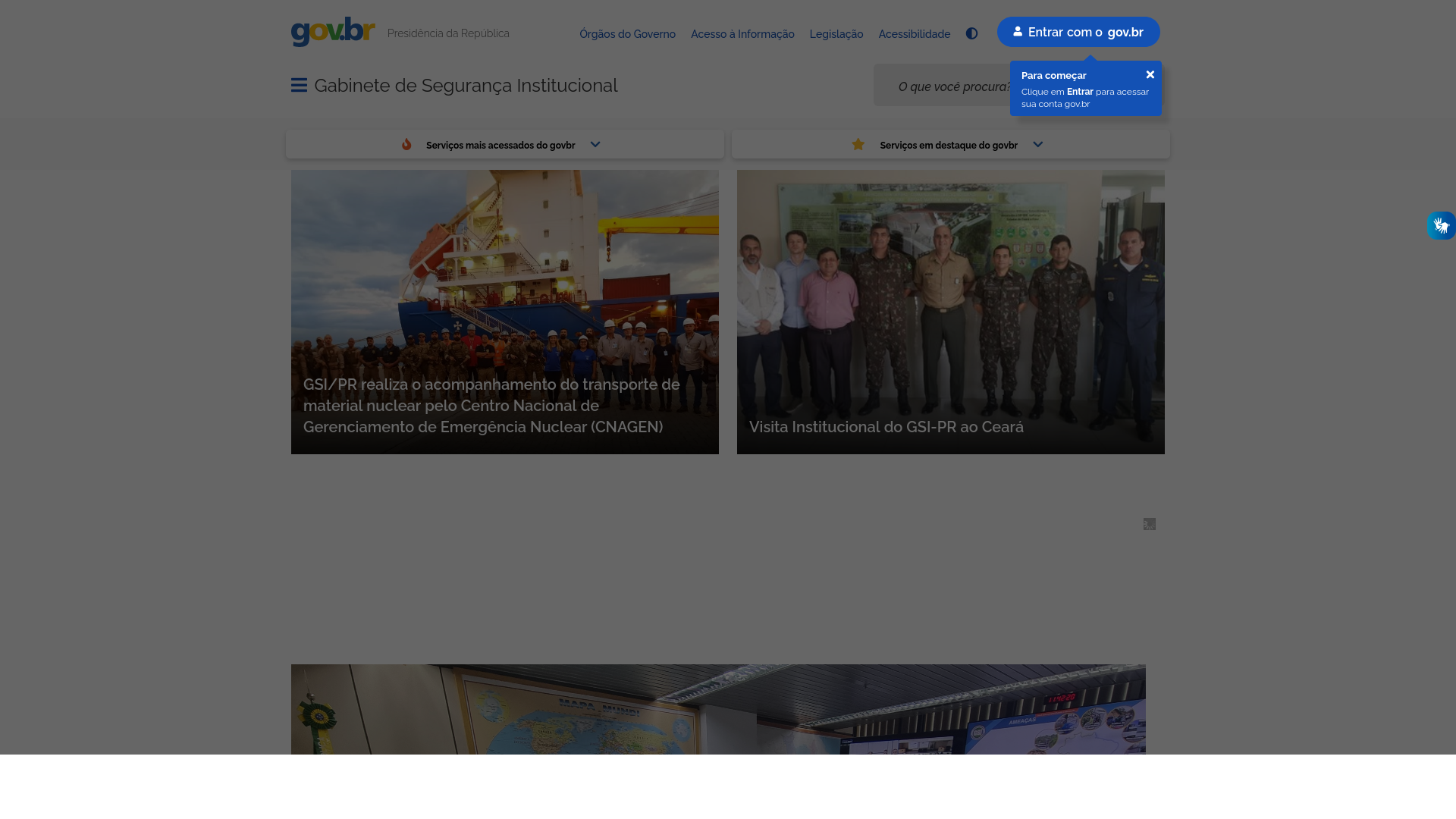This screenshot has height=819, width=1456.
Task: Click the Gabinete de Segurança Institucional title
Action: tap(466, 86)
